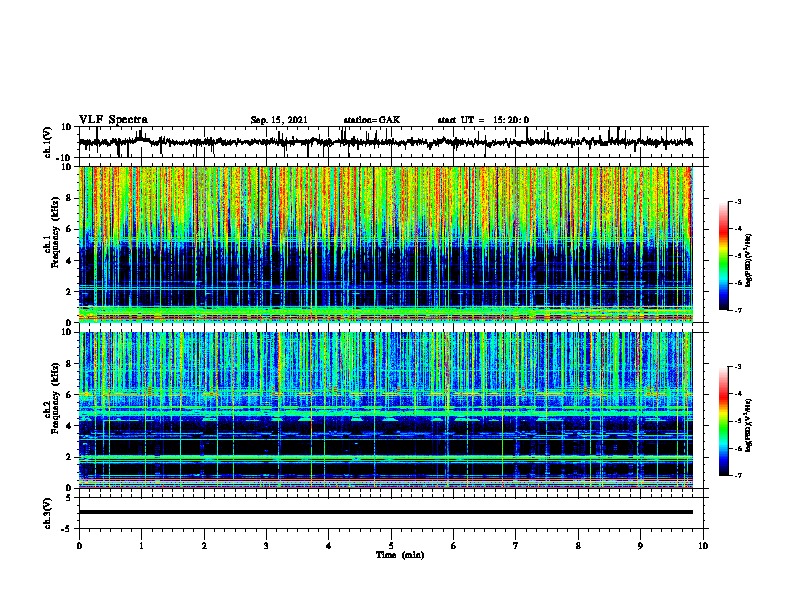Image resolution: width=792 pixels, height=612 pixels.
Task: Click the "start UT = 15:20:0" header text
Action: coord(483,120)
